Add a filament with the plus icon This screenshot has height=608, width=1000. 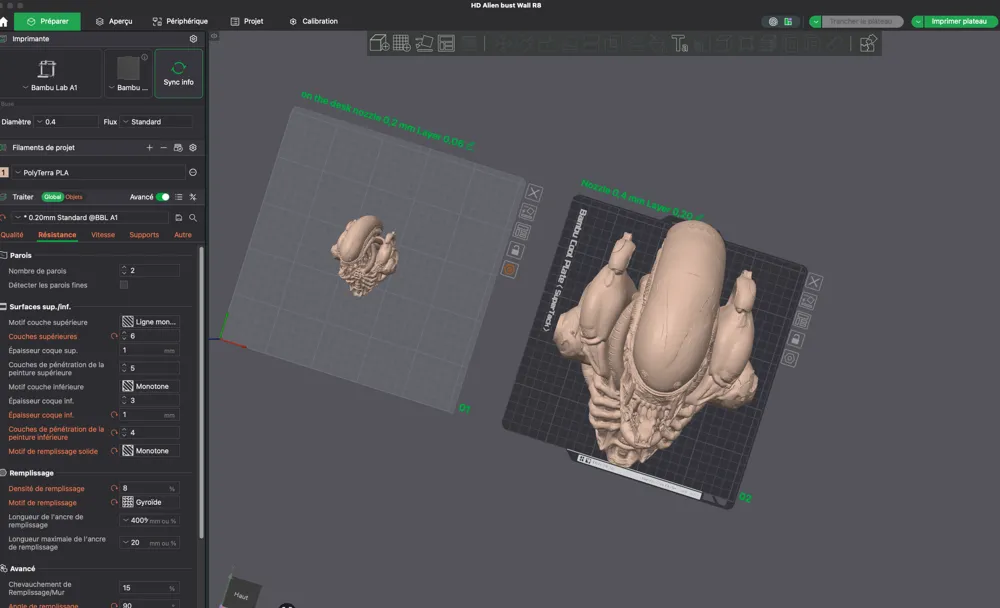coord(149,147)
